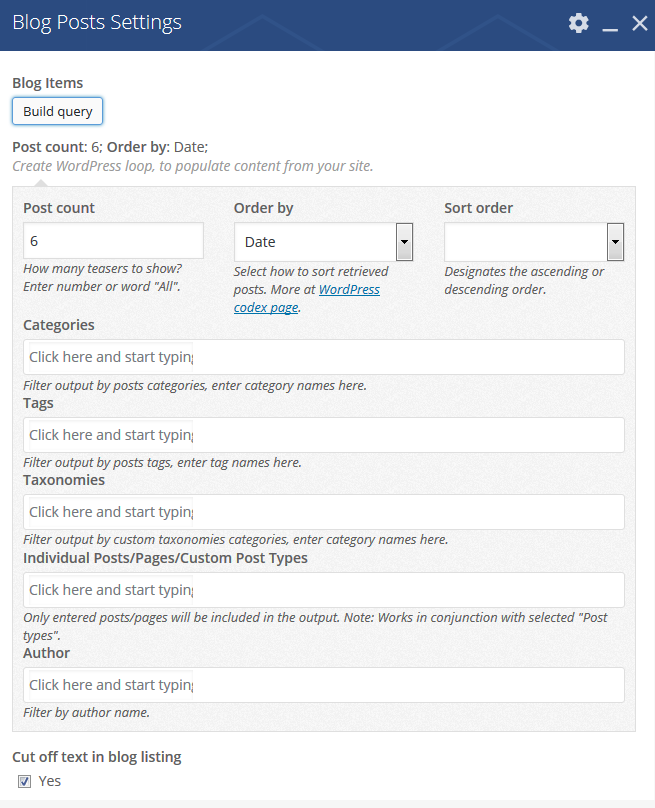Toggle the Cut off text Yes checkbox
The height and width of the screenshot is (808, 655).
(x=24, y=781)
